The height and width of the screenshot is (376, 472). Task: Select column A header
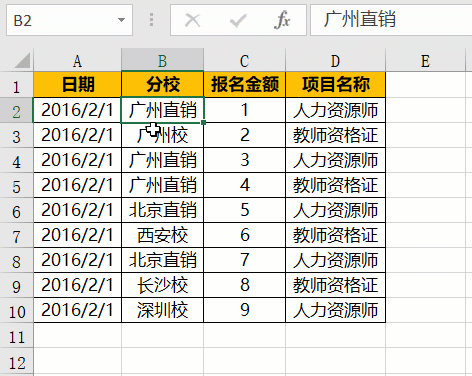[x=77, y=61]
